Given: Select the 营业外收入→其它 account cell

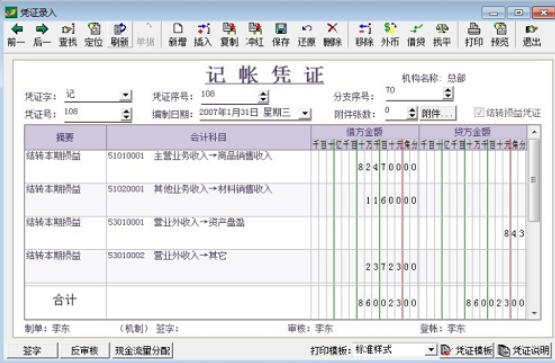Looking at the screenshot, I should pos(208,266).
